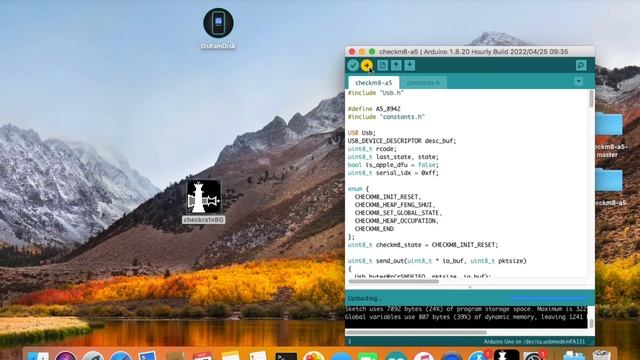
Task: Click the editor's horizontal scrollbar
Action: [393, 281]
